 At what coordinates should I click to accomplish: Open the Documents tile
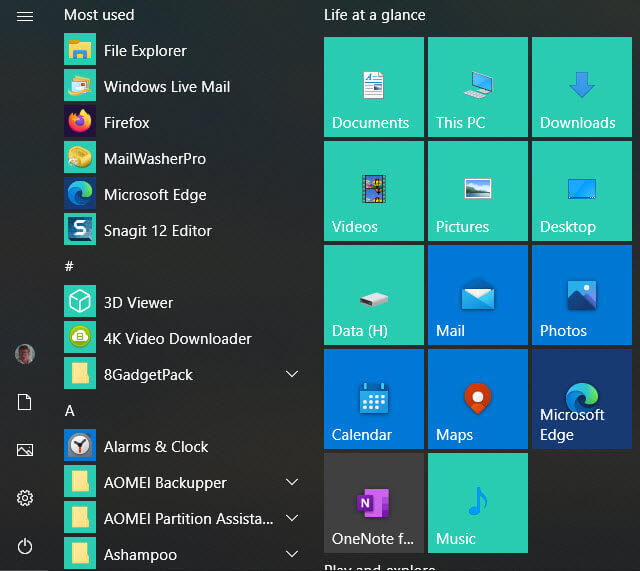point(374,87)
